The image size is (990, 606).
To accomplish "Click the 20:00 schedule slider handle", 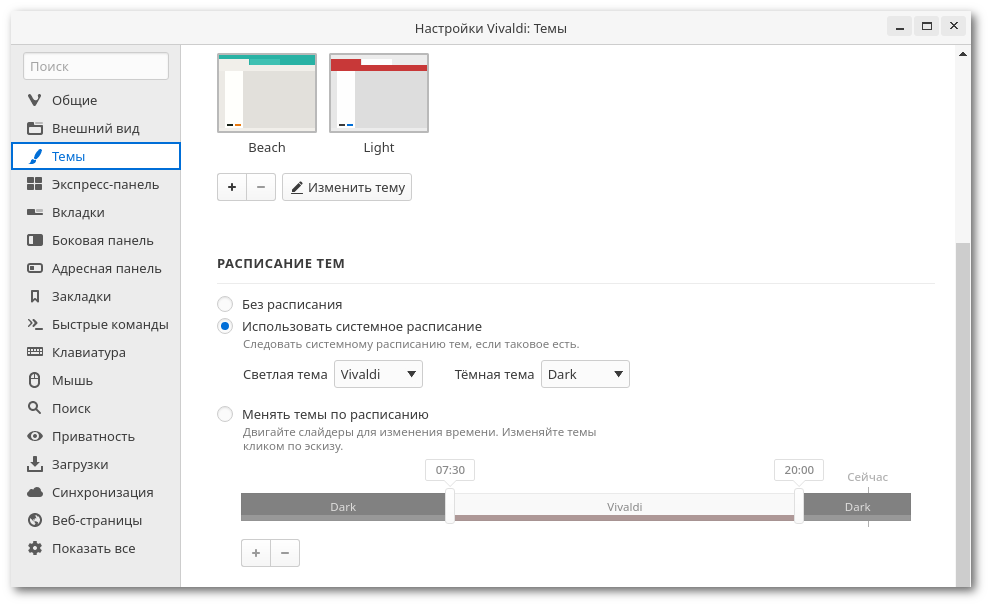I will [x=799, y=507].
